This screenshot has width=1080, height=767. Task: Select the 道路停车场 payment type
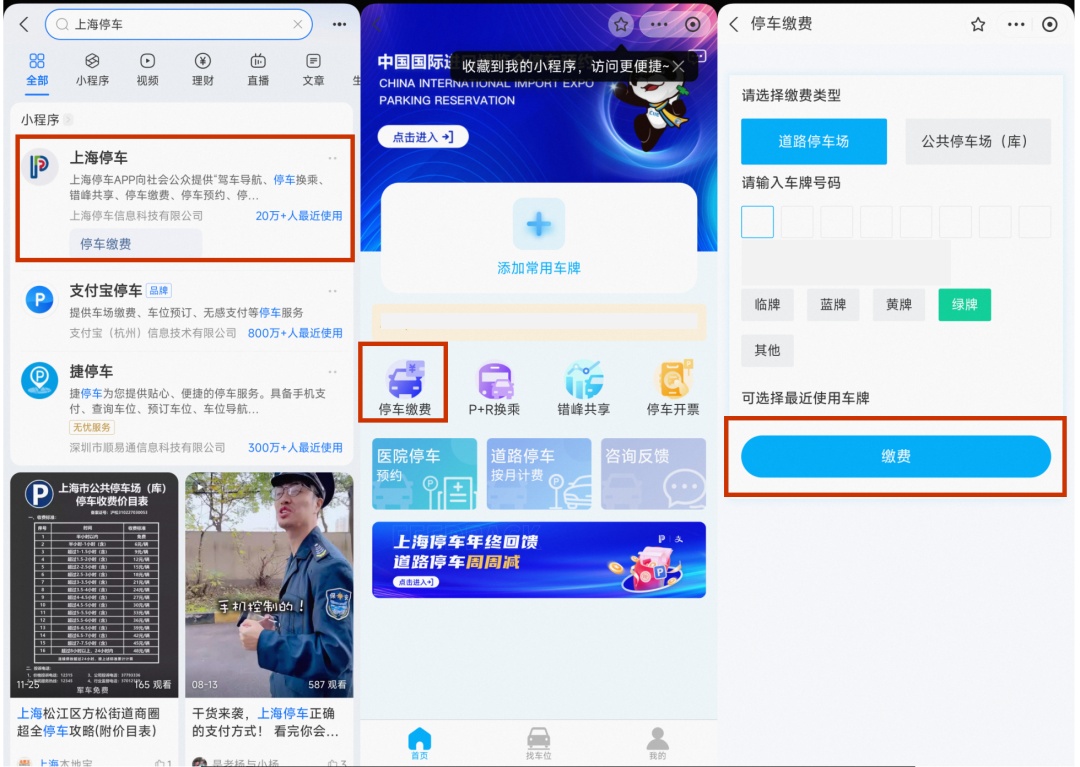[x=813, y=141]
